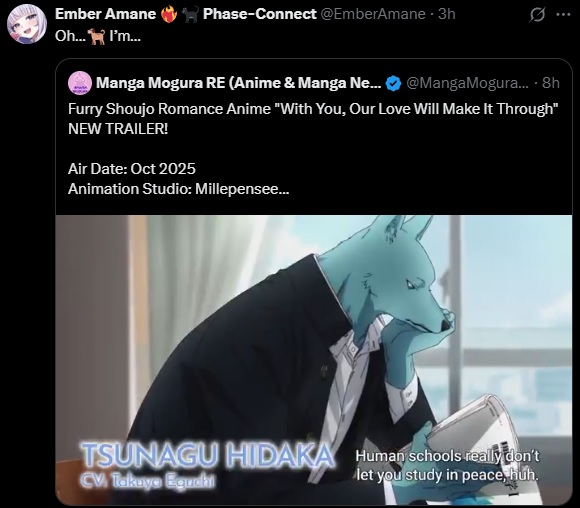Open the 3h timestamp link
The image size is (580, 508).
(x=447, y=14)
